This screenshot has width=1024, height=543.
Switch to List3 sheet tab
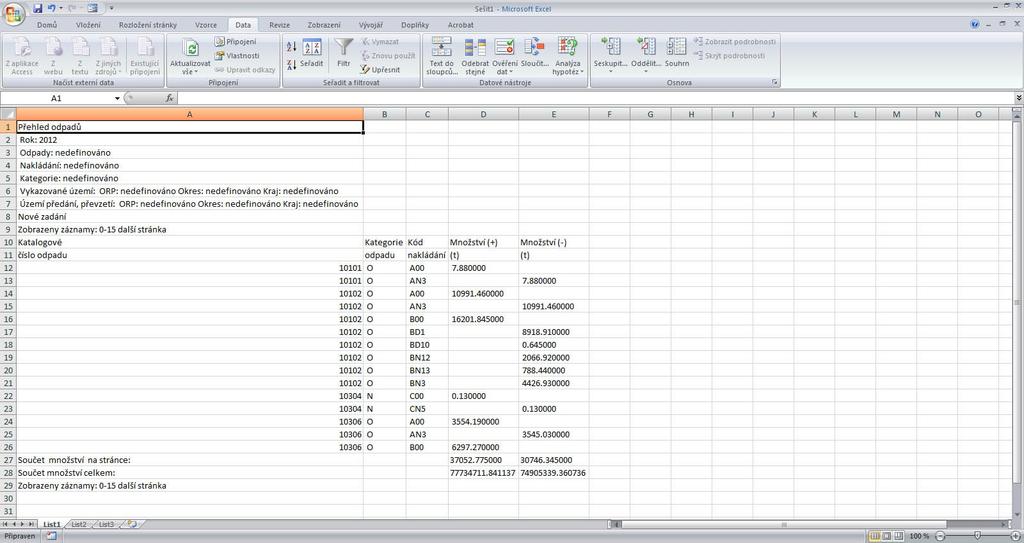click(x=106, y=524)
